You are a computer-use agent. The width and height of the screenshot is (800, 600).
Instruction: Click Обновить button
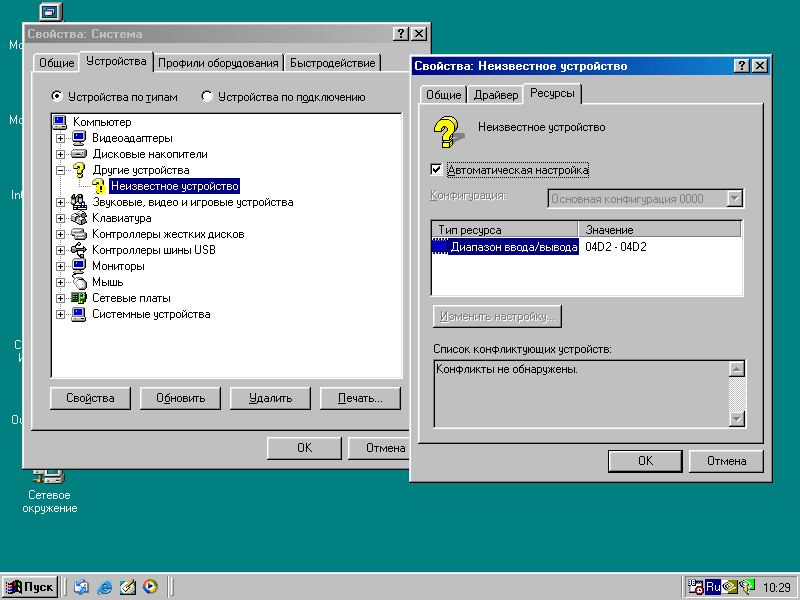(180, 398)
